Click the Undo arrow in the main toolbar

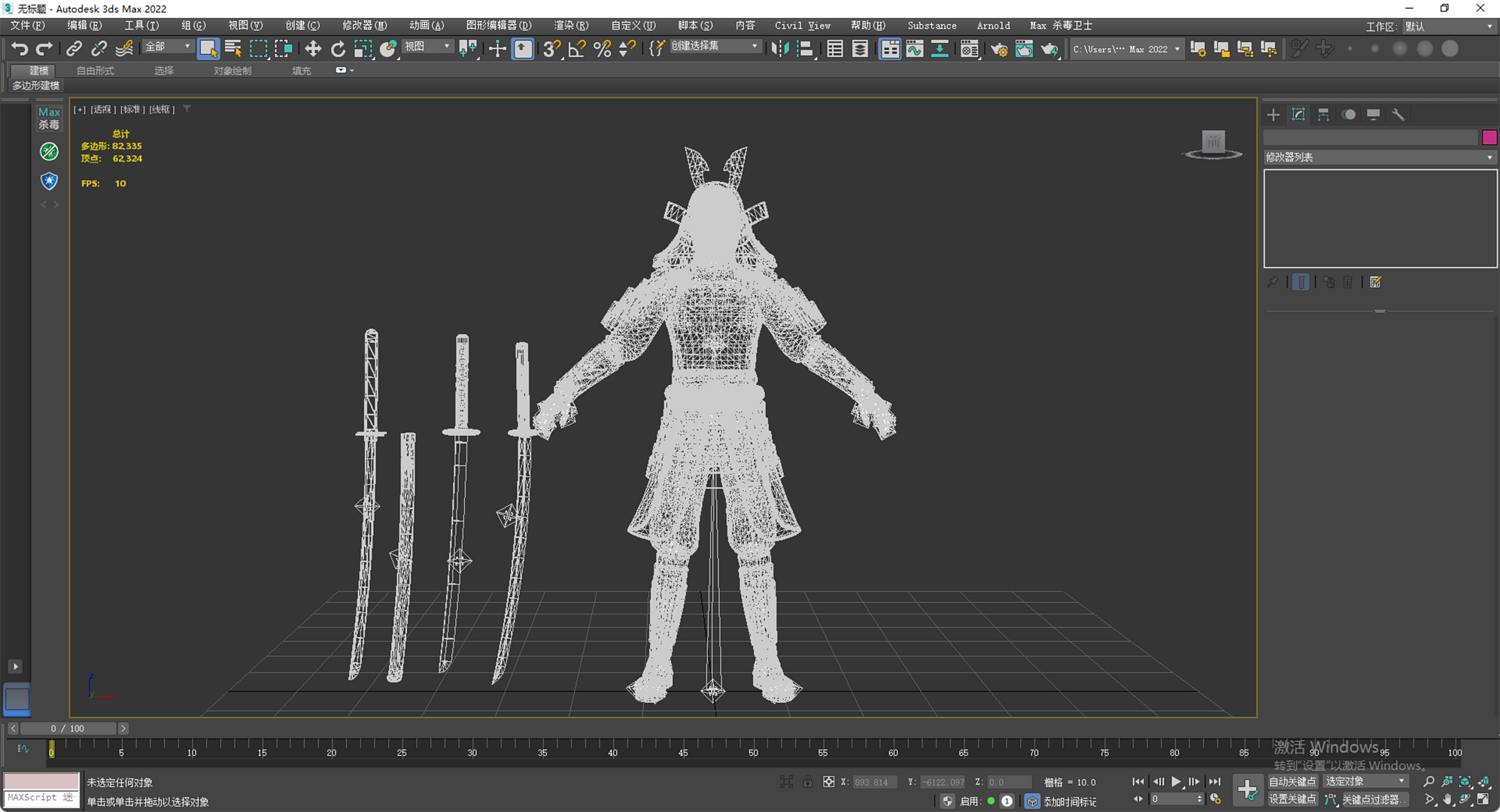(x=20, y=48)
